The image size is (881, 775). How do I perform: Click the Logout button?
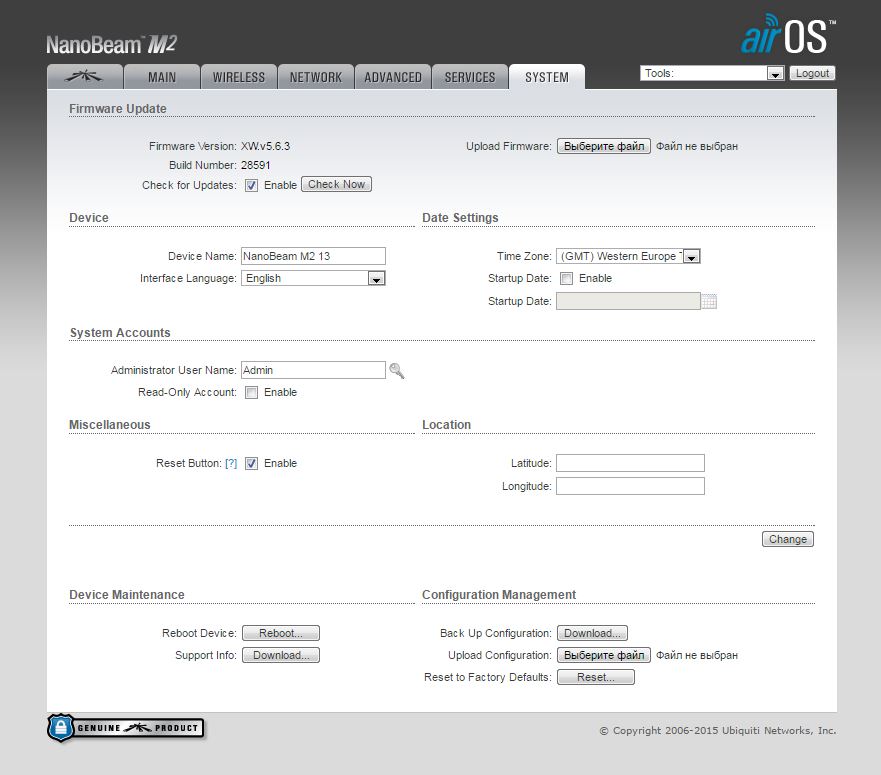pos(812,73)
